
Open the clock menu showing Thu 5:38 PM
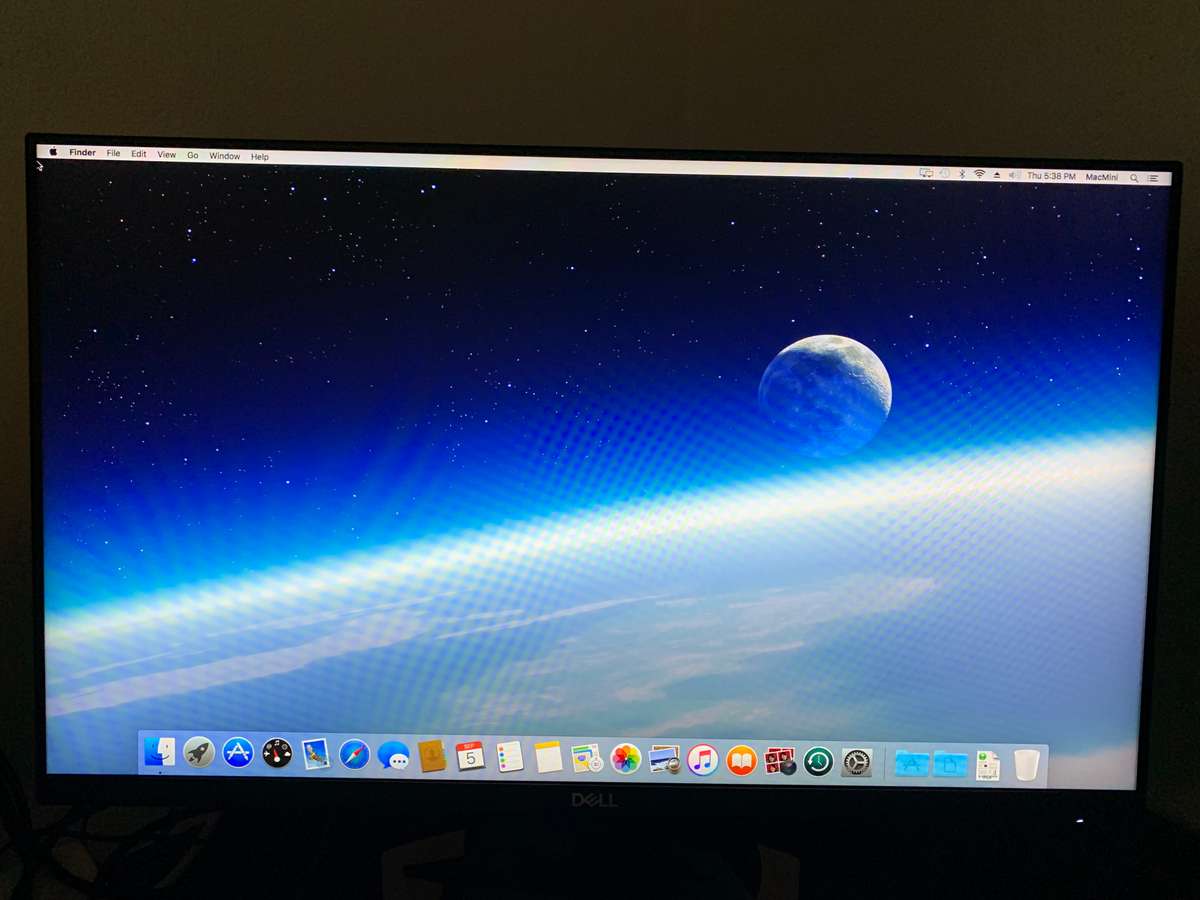tap(1050, 176)
